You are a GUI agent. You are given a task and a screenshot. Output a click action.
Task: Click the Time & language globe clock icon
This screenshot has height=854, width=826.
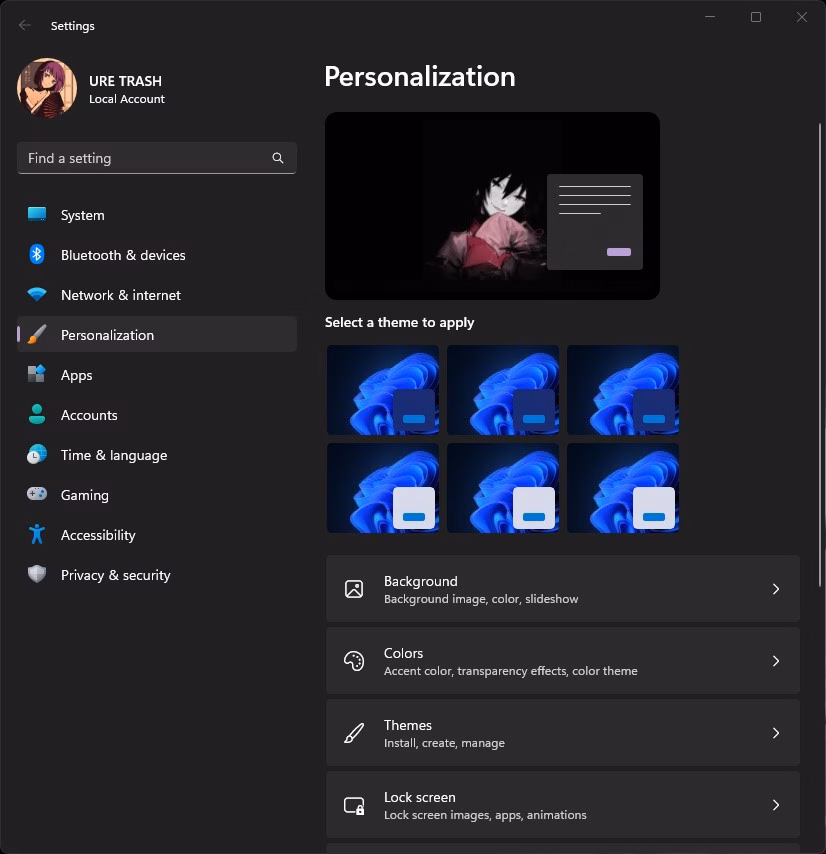[x=37, y=454]
